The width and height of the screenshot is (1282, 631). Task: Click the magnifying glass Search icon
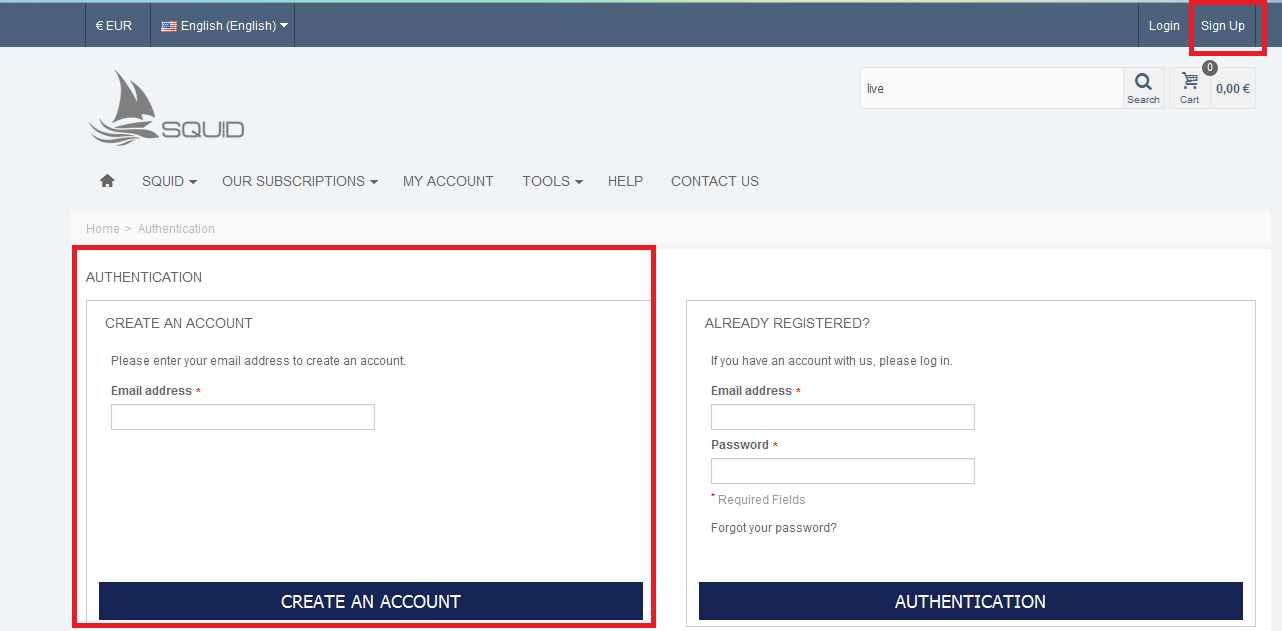click(1143, 87)
